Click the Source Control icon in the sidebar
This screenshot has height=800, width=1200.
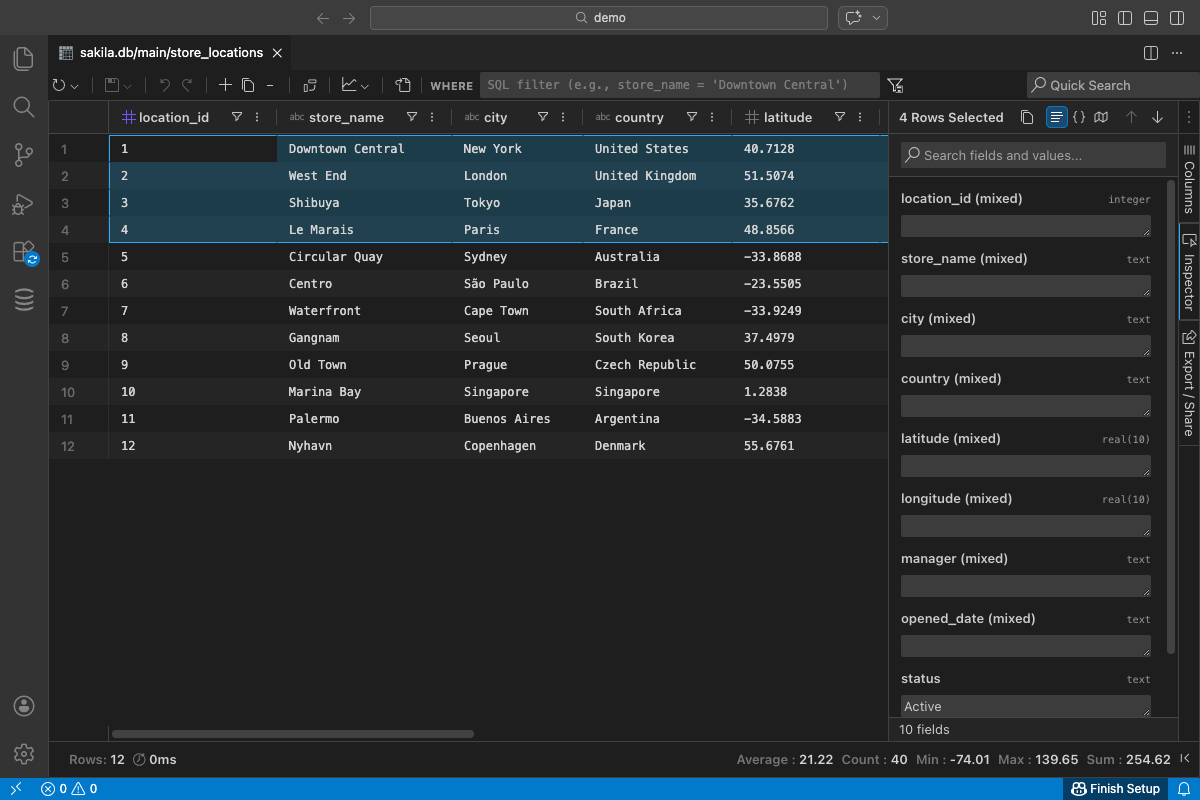pyautogui.click(x=23, y=155)
